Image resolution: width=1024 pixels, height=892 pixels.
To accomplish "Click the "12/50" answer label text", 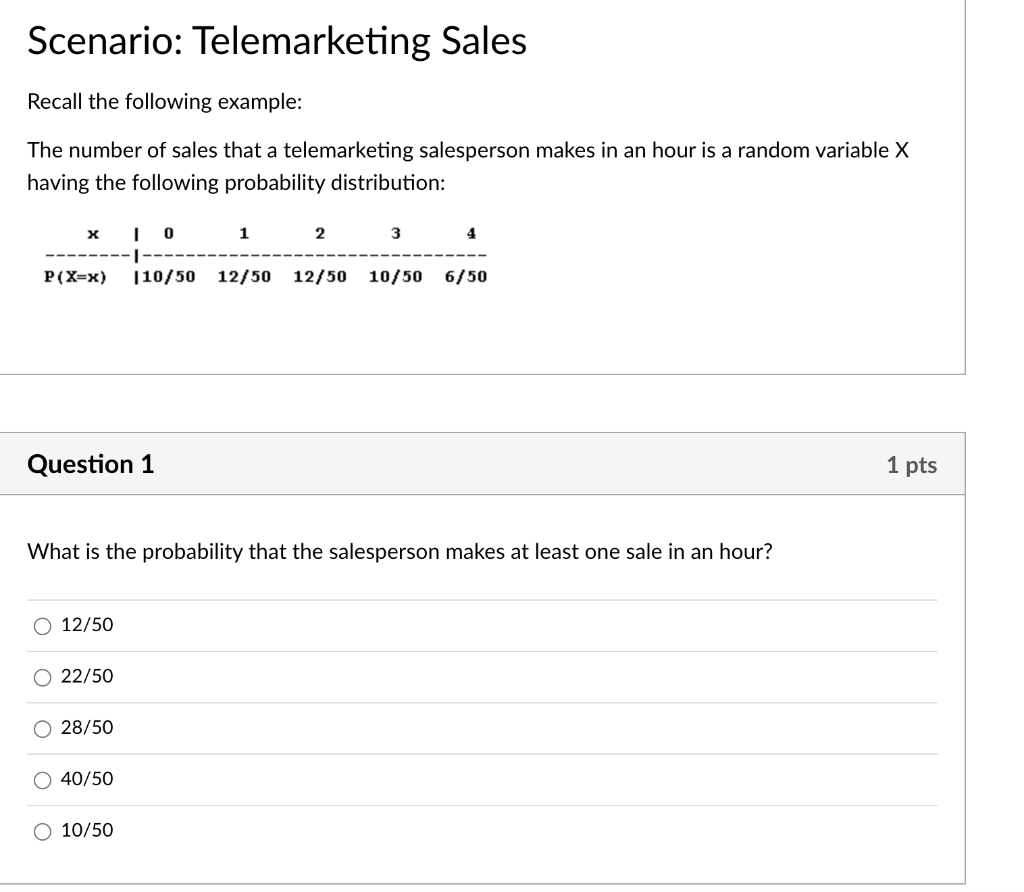I will coord(87,625).
